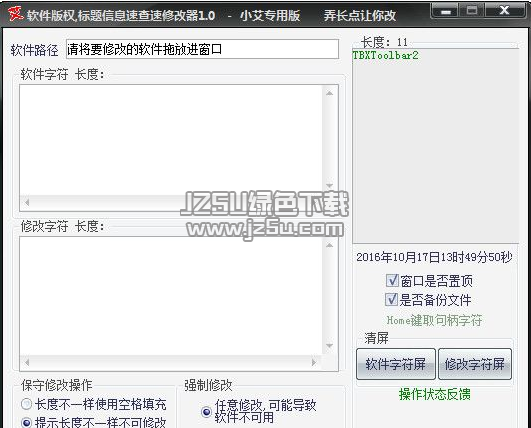Click the 修改字符屏 clear button

click(x=475, y=364)
